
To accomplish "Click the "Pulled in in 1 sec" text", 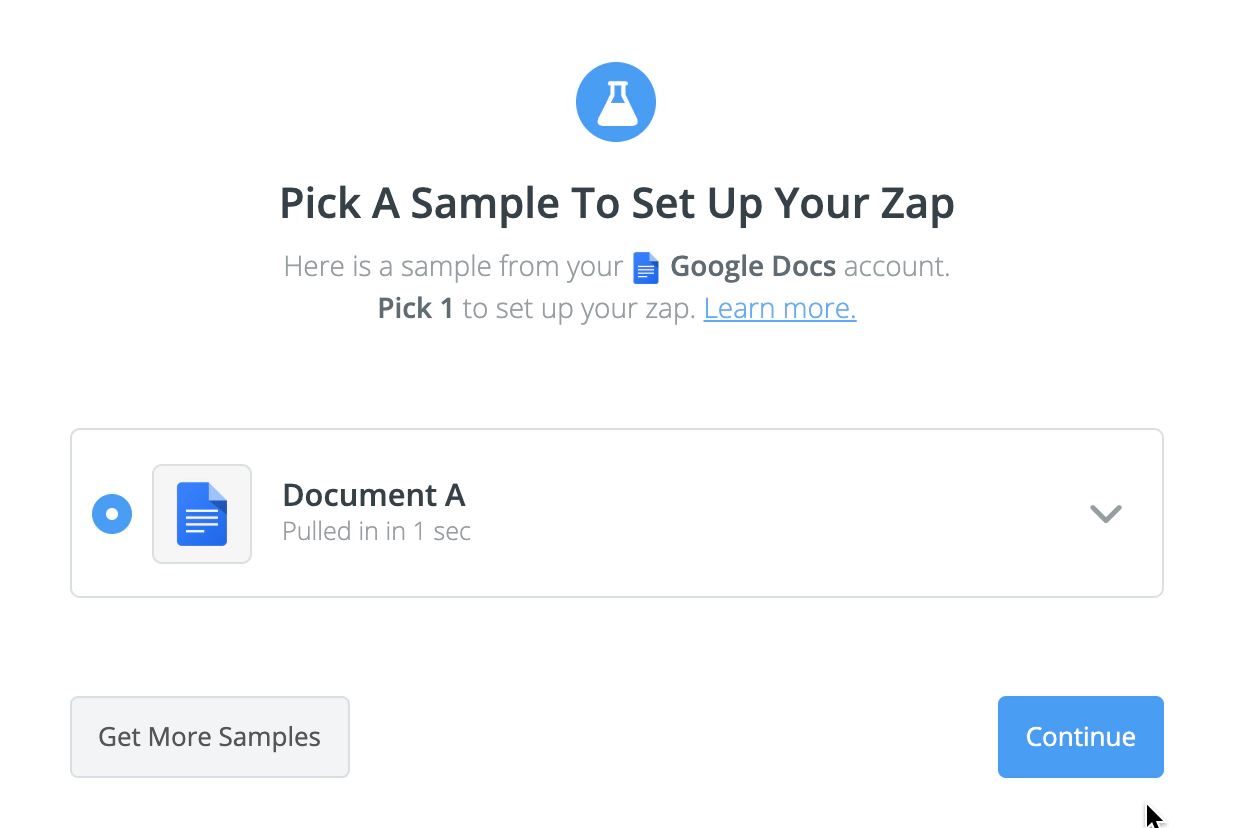I will coord(376,531).
